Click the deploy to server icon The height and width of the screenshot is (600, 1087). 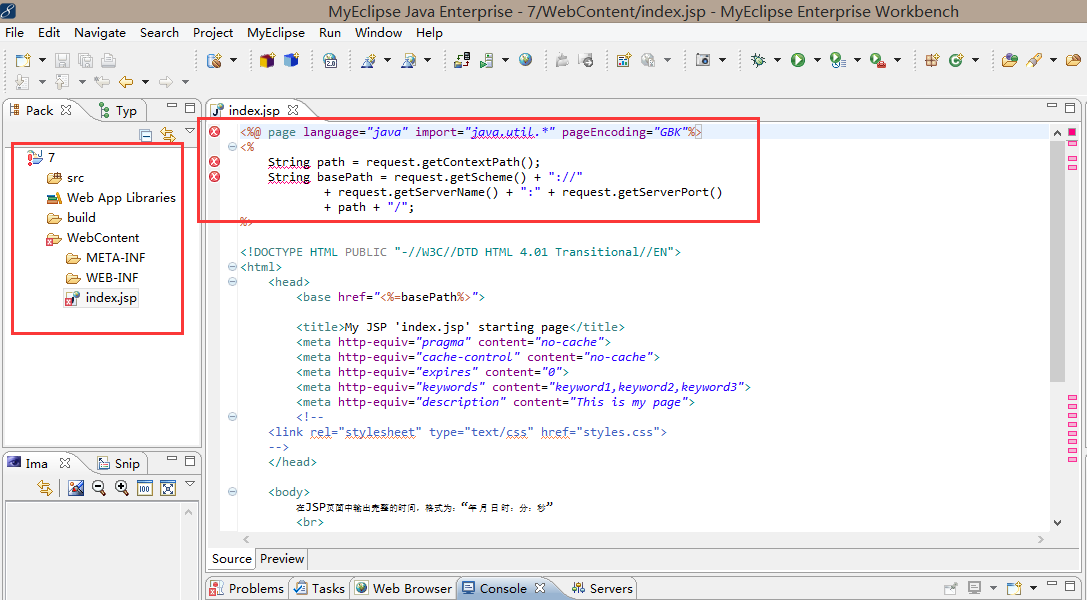pos(462,60)
